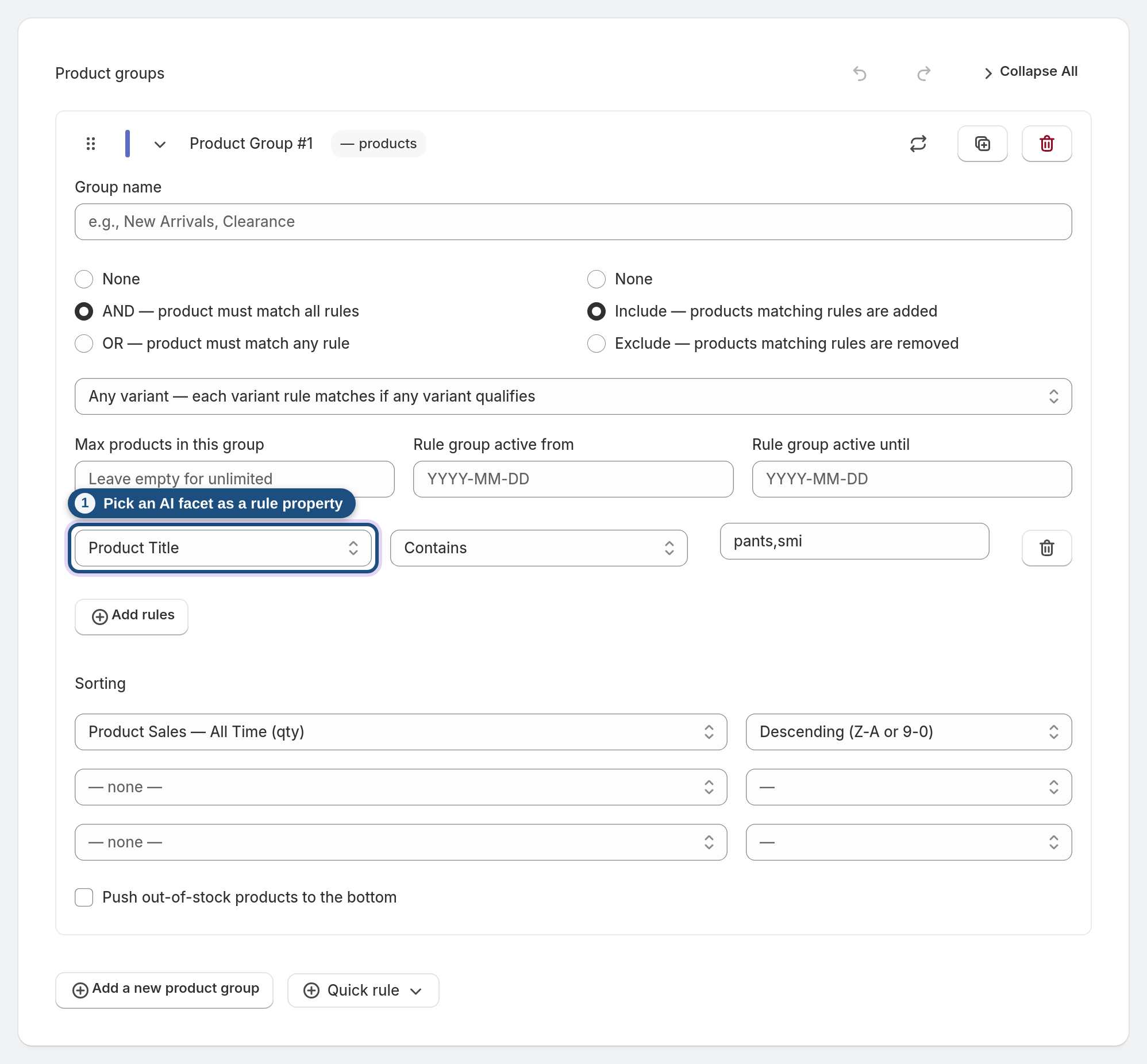Click the Add rules button
Viewport: 1147px width, 1064px height.
click(131, 616)
